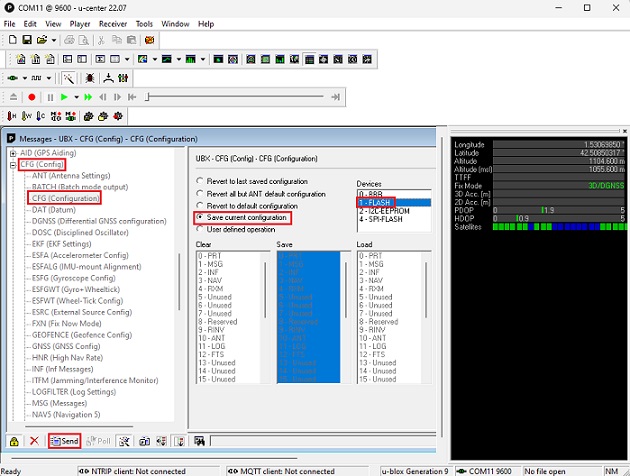Click the new file icon

(x=11, y=40)
